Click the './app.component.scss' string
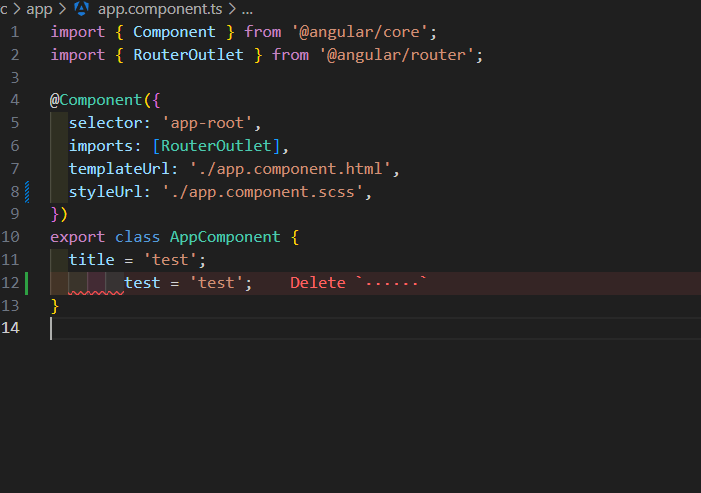The height and width of the screenshot is (493, 701). tap(262, 192)
